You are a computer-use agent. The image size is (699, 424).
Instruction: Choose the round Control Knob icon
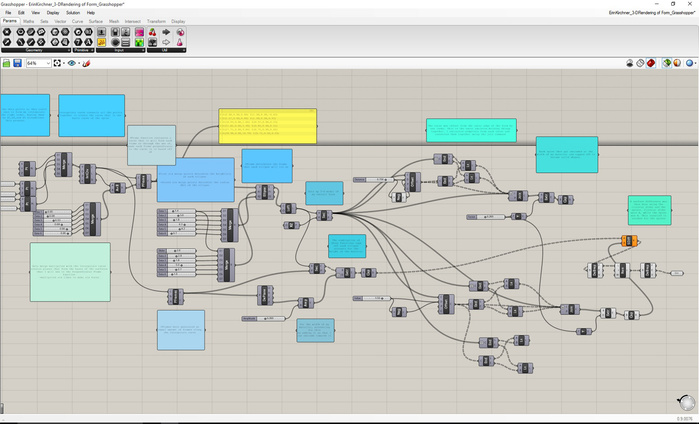(115, 42)
